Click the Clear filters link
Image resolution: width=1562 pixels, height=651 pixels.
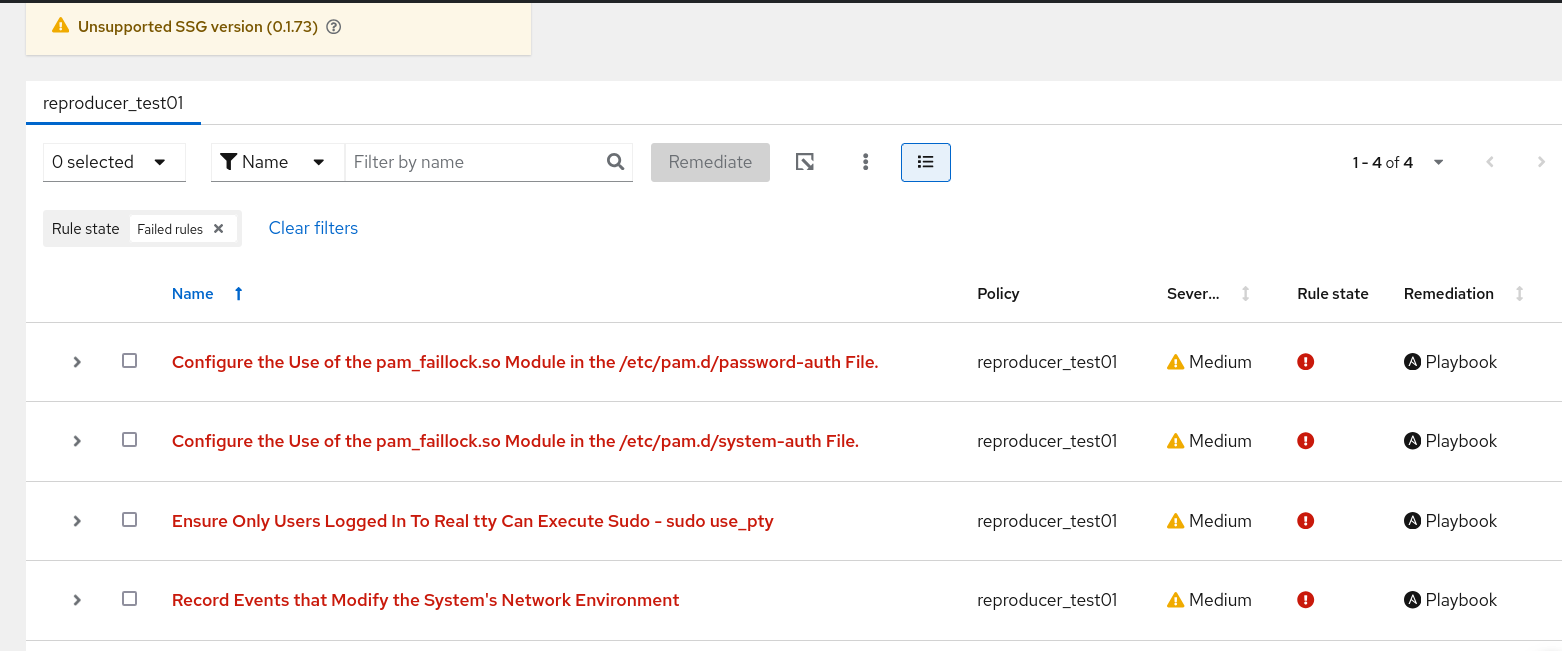pyautogui.click(x=313, y=228)
